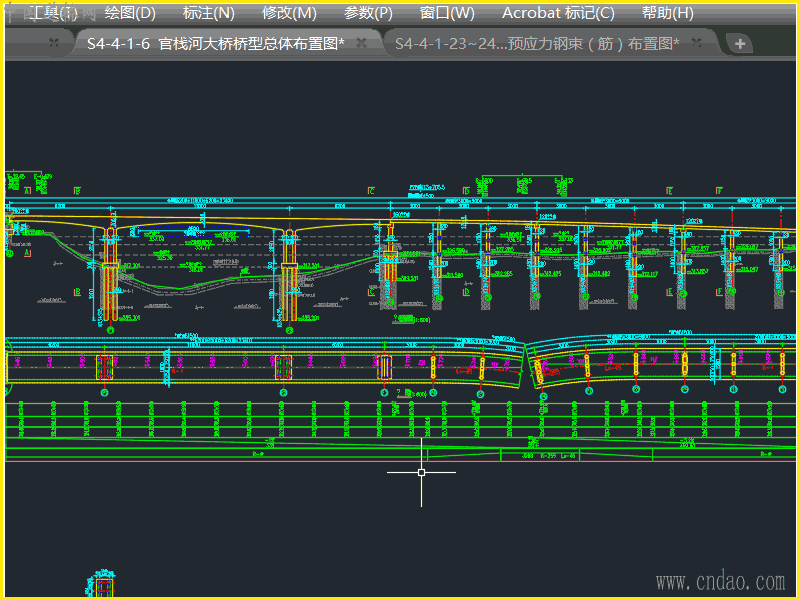Click the crosshair cursor pickbox in the drawing
The width and height of the screenshot is (800, 600).
click(x=421, y=472)
